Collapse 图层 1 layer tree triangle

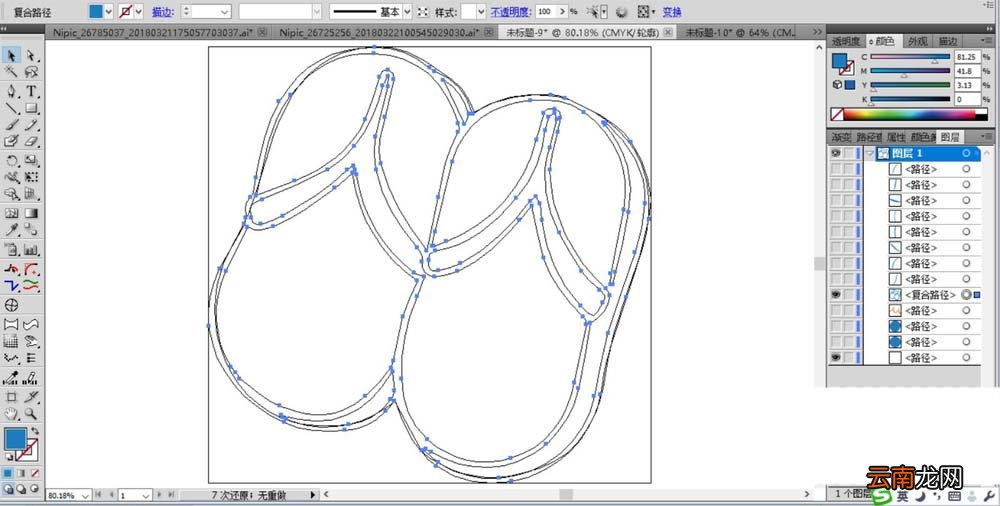click(869, 153)
